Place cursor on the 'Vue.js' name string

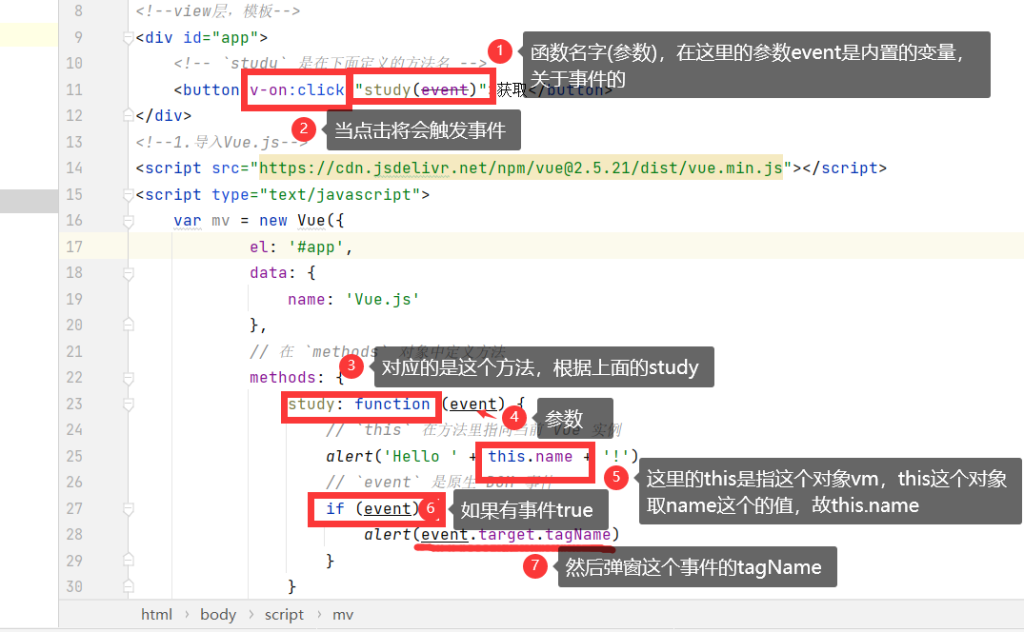tap(380, 298)
